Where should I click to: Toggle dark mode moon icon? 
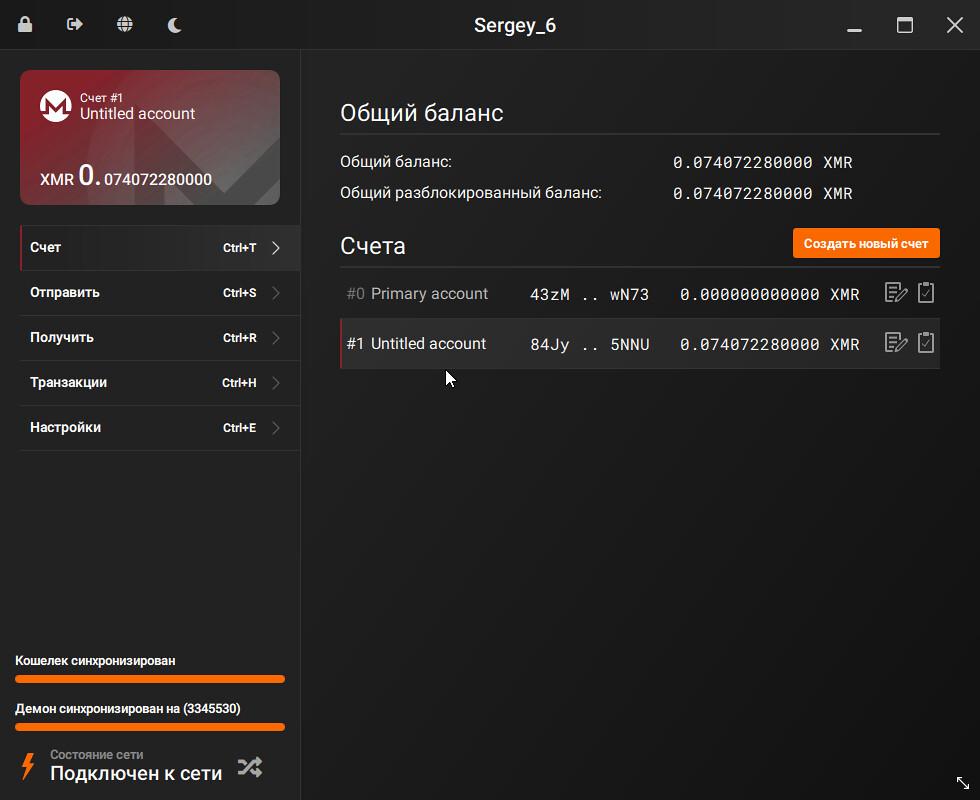pyautogui.click(x=175, y=25)
